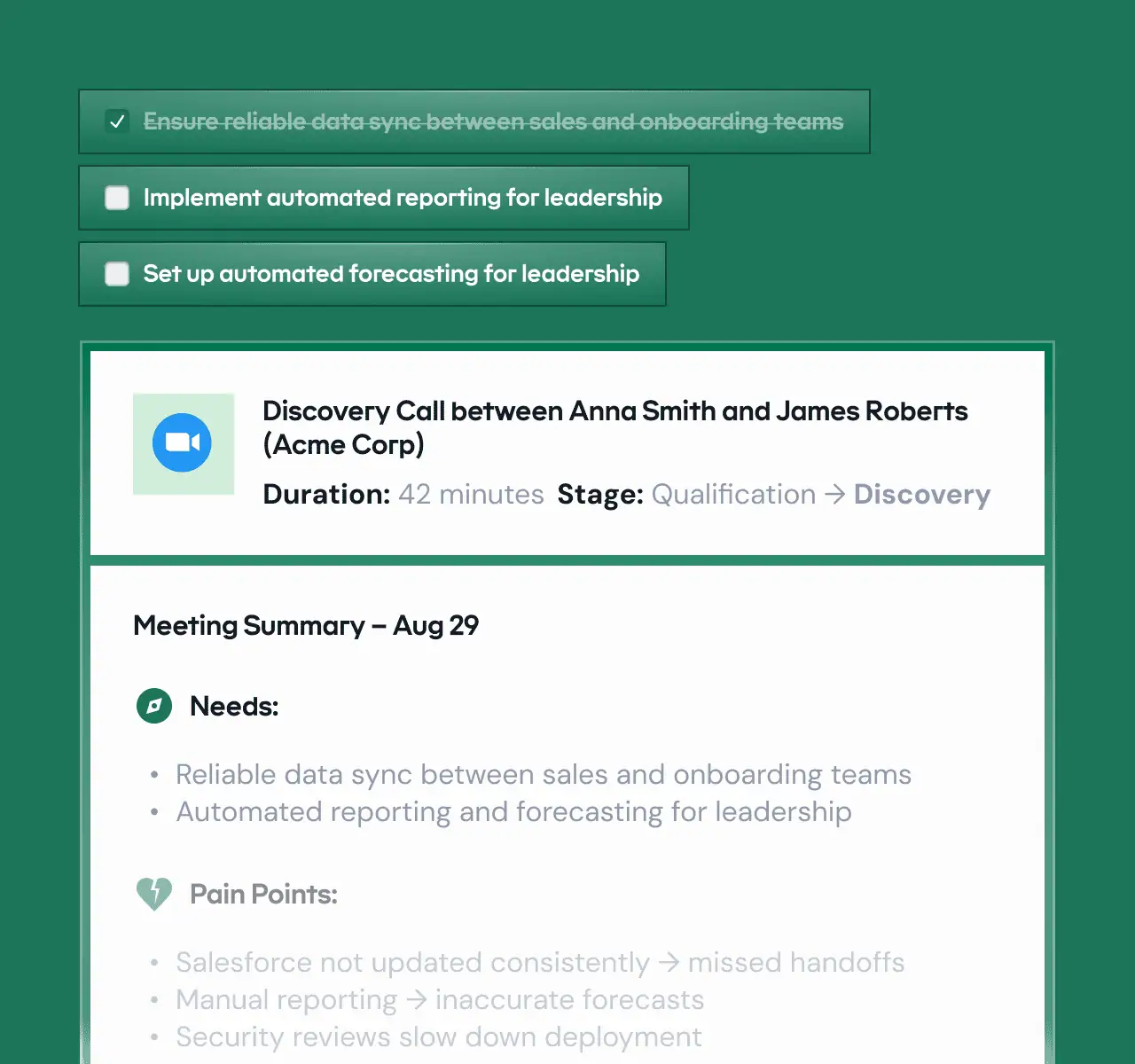Click the Pain Points section heading
Image resolution: width=1135 pixels, height=1064 pixels.
263,895
